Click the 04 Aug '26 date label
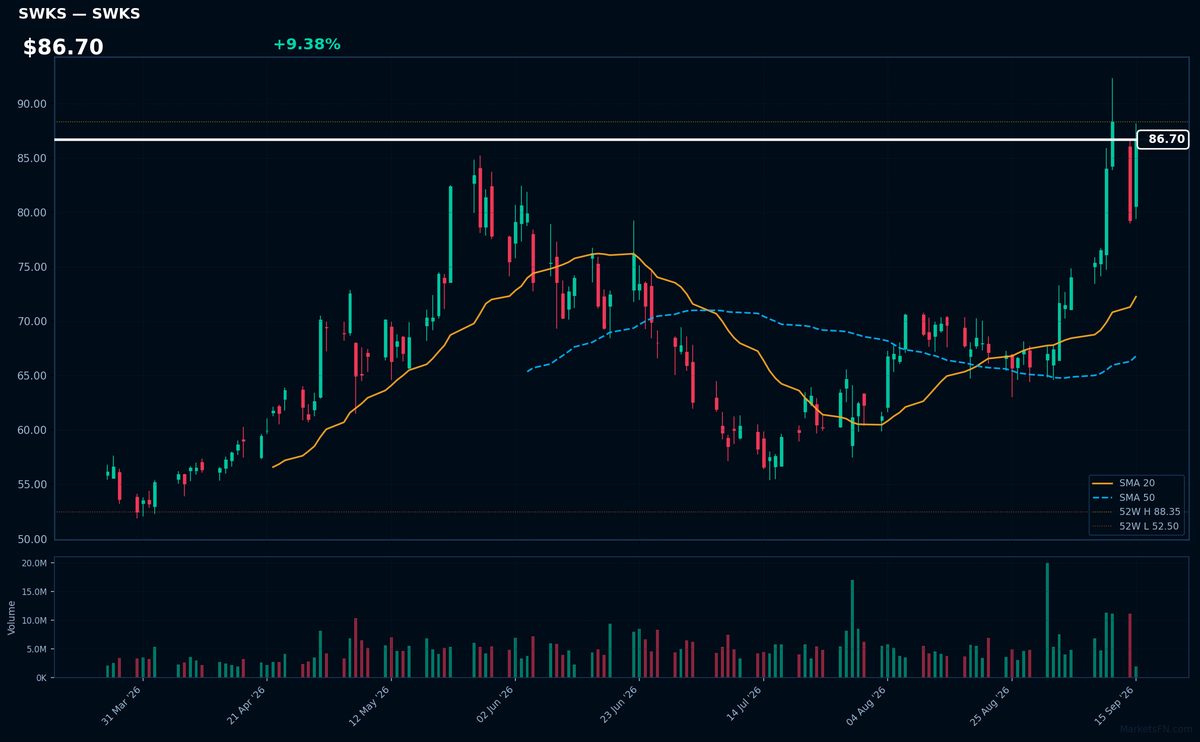Screen dimensions: 1200x742 click(866, 705)
